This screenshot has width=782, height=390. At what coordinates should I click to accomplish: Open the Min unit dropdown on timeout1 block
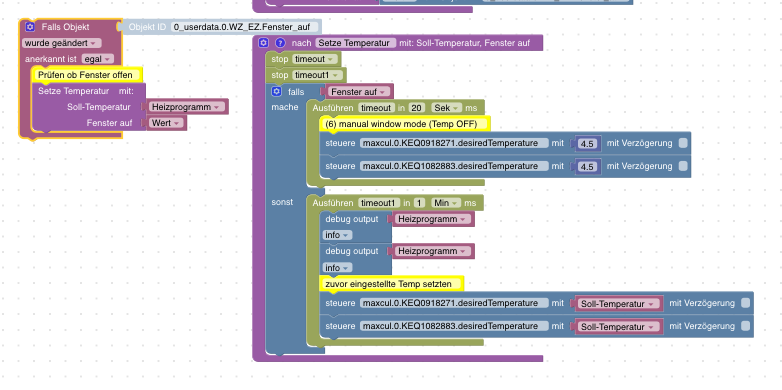coord(446,203)
